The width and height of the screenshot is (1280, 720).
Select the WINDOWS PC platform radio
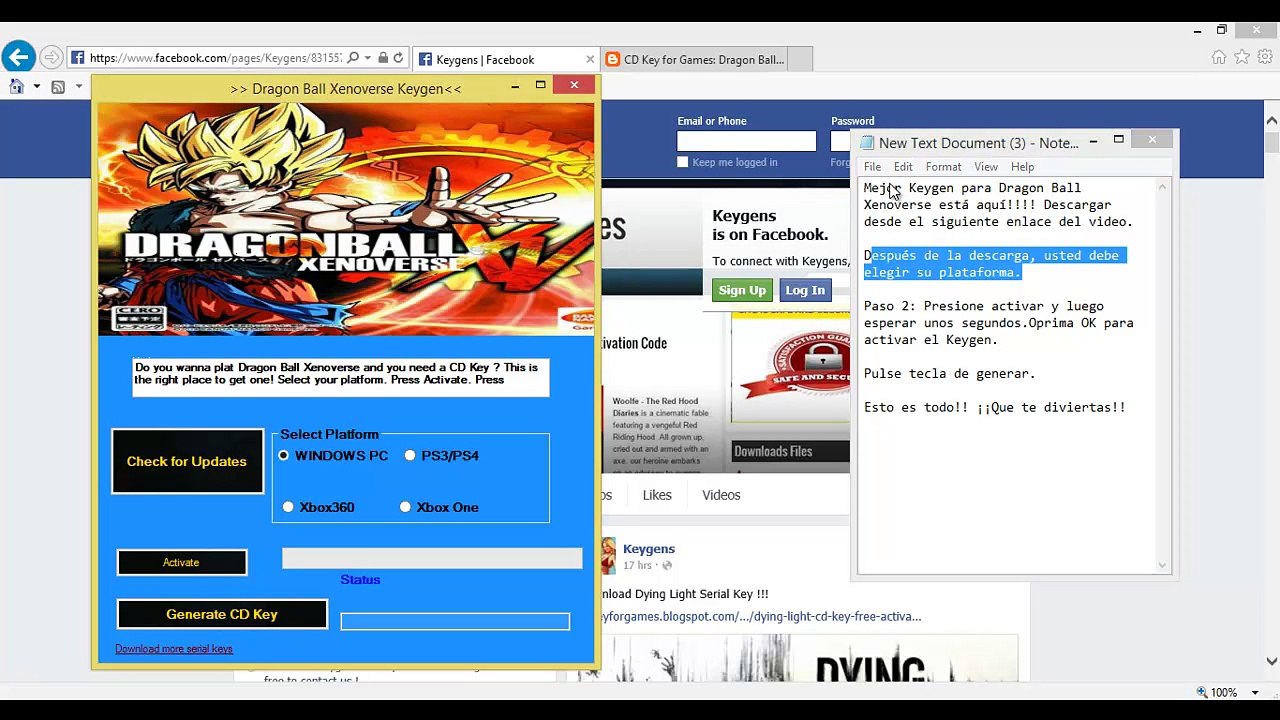(284, 455)
